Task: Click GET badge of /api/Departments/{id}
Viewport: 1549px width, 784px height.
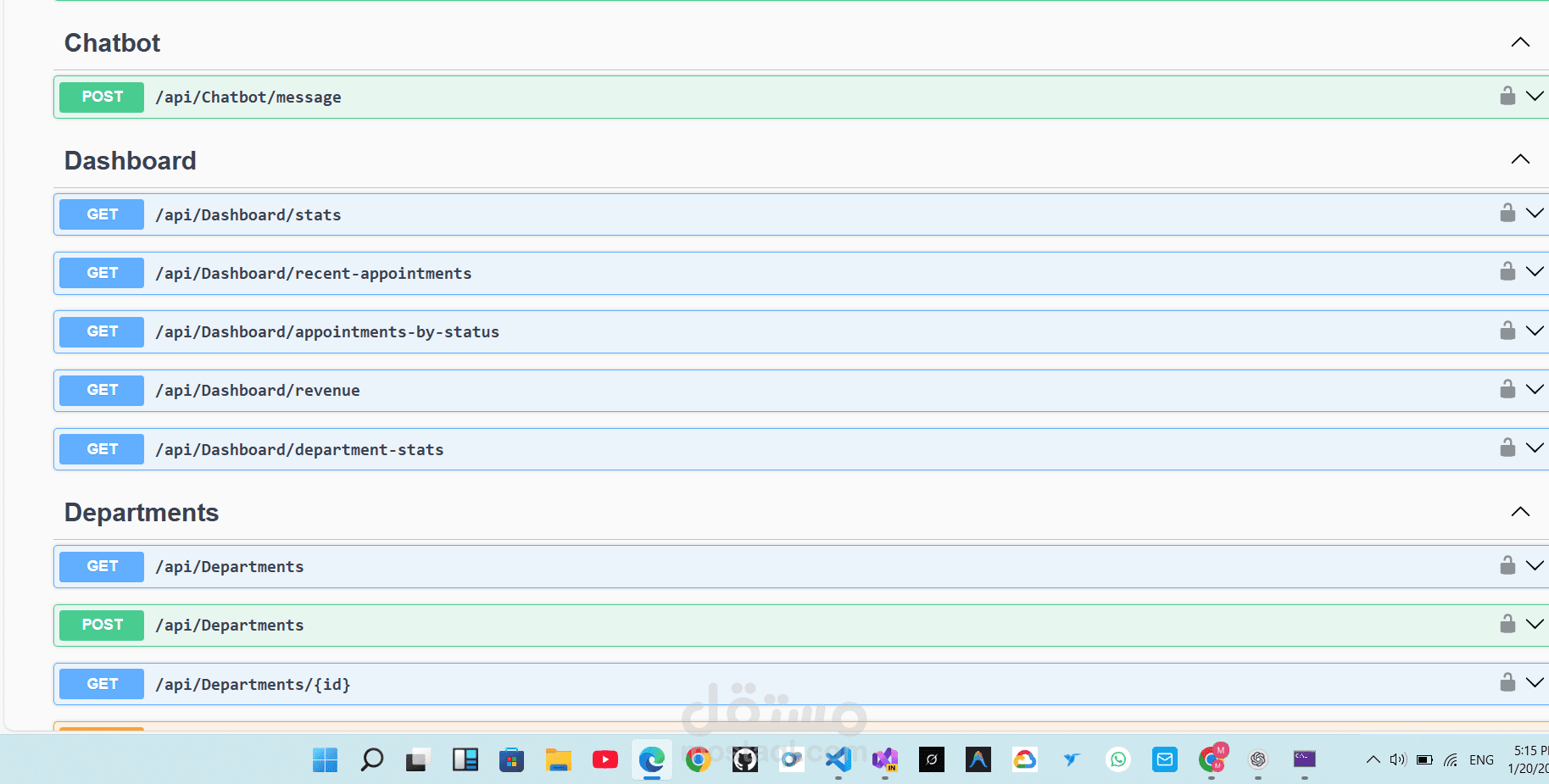Action: coord(102,684)
